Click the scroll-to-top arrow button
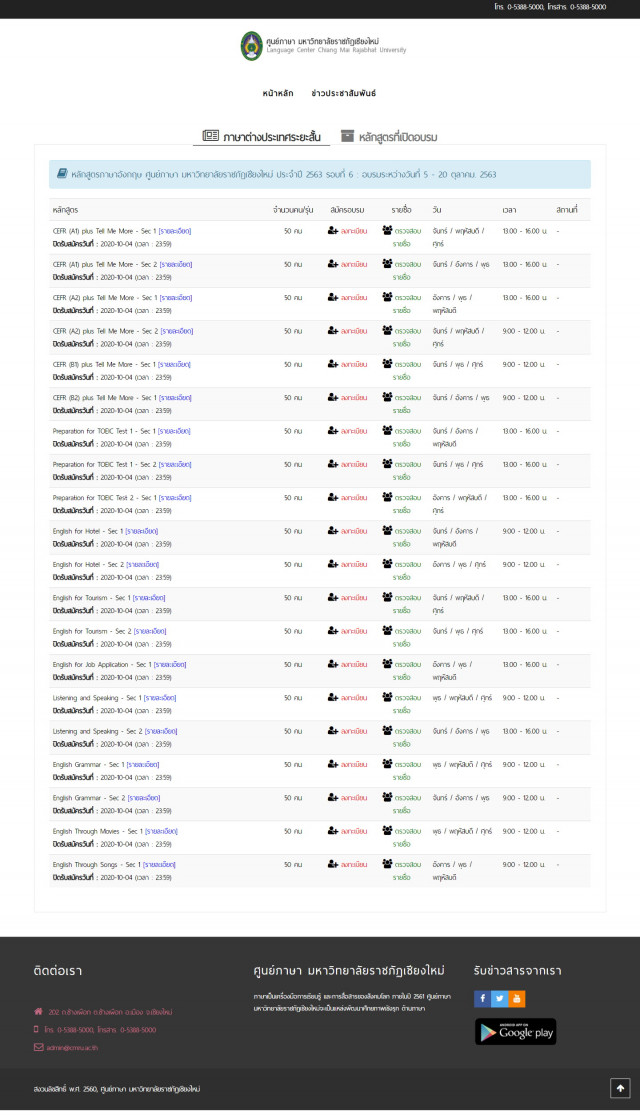The width and height of the screenshot is (640, 1115). (x=620, y=1089)
